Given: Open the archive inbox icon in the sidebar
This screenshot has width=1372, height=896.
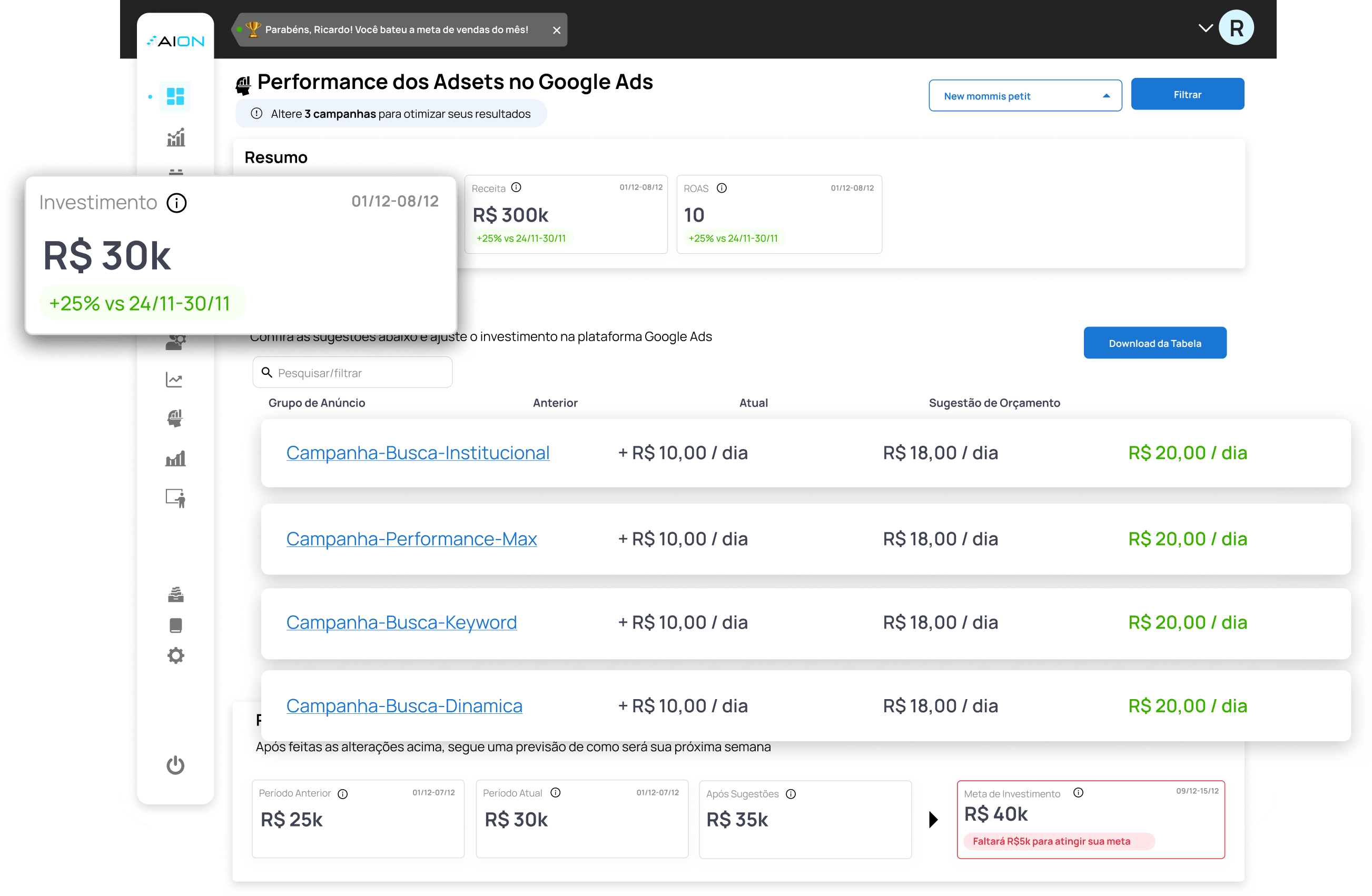Looking at the screenshot, I should pos(175,594).
